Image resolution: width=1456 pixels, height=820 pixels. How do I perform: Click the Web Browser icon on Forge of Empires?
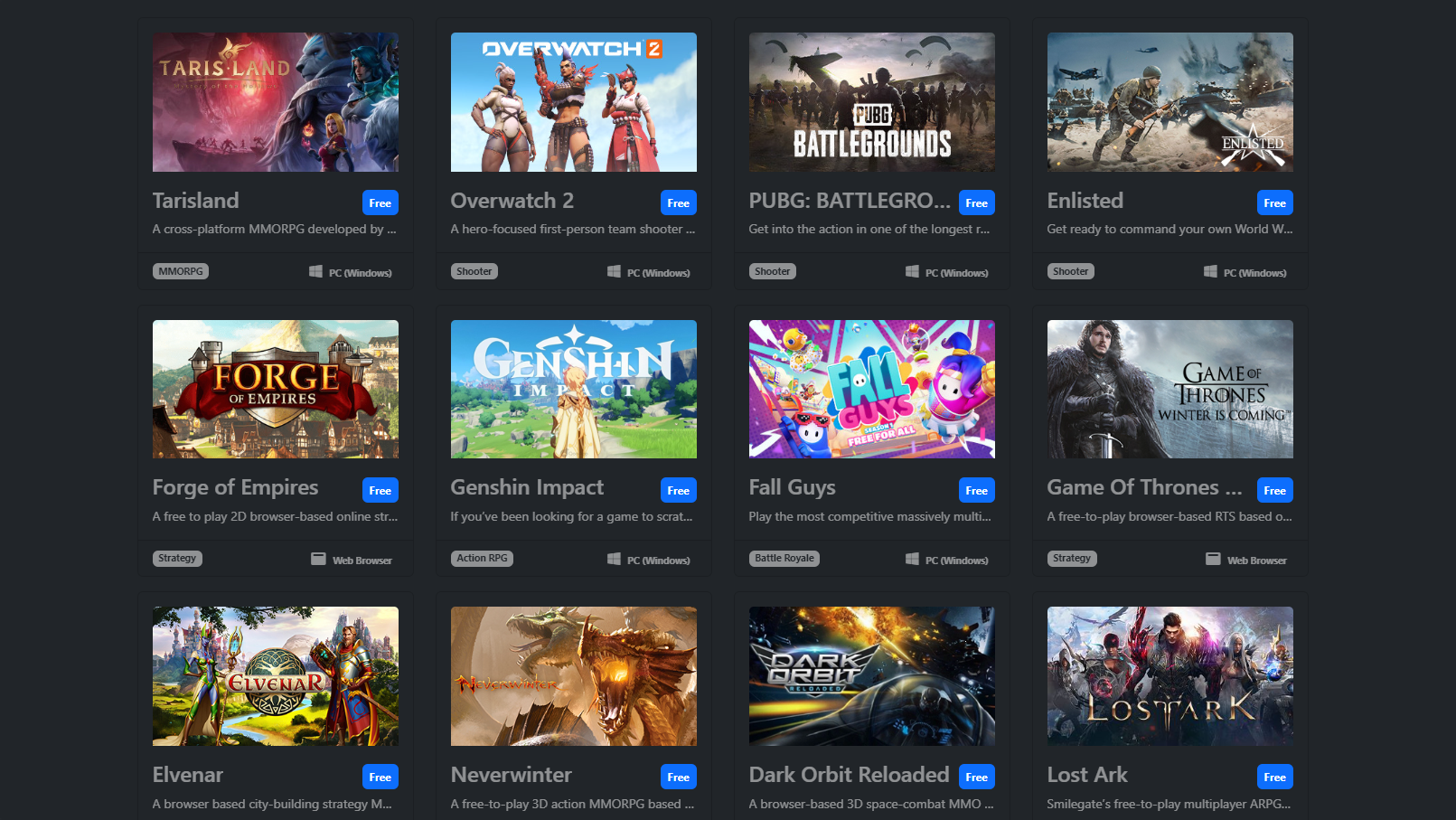318,559
